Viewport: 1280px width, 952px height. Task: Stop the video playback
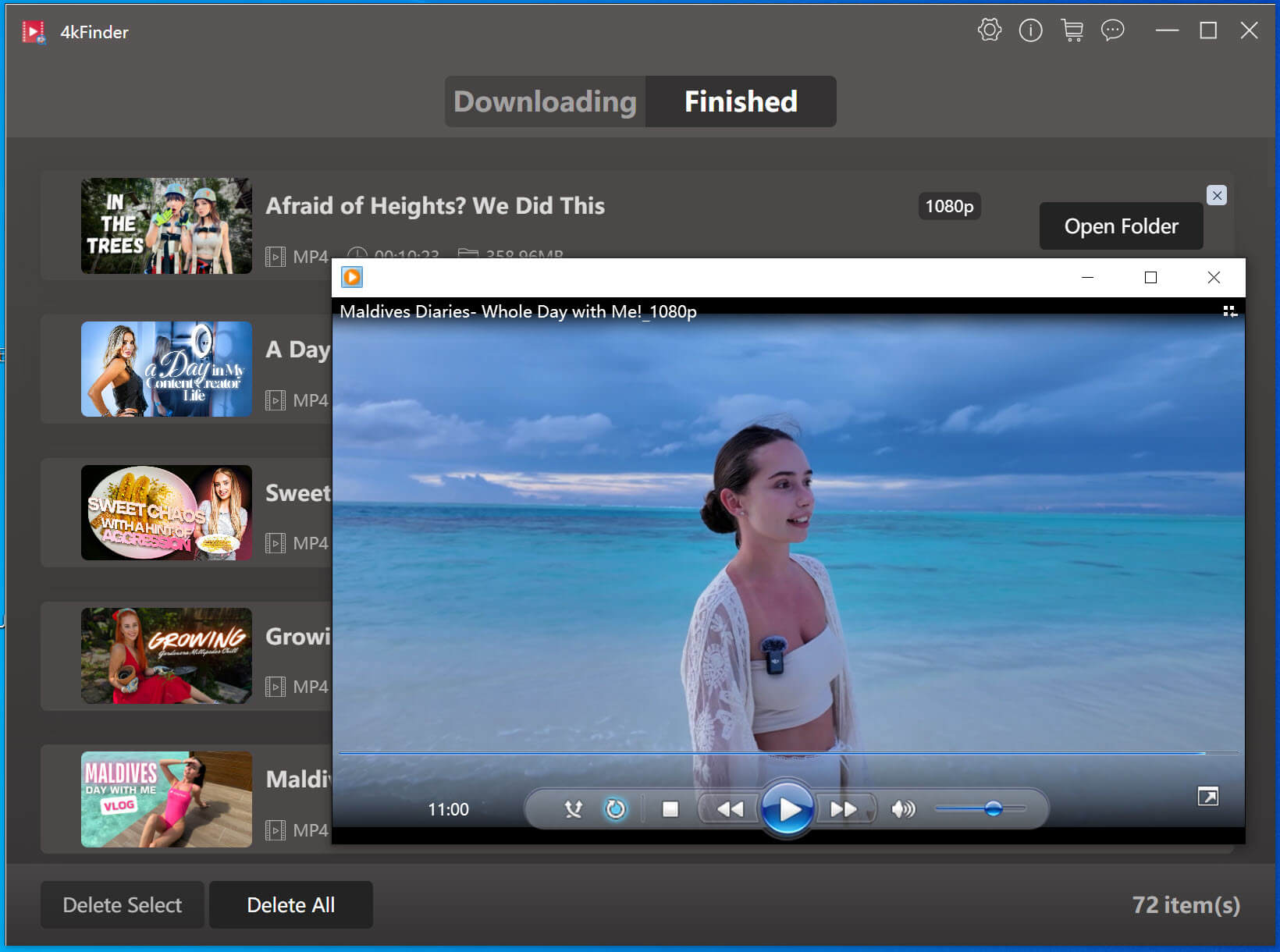[670, 809]
